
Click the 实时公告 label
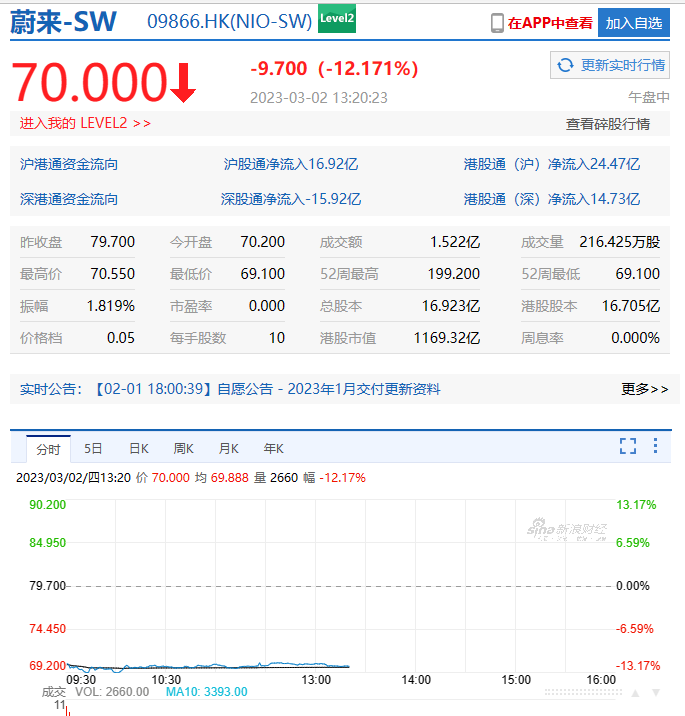(x=51, y=390)
